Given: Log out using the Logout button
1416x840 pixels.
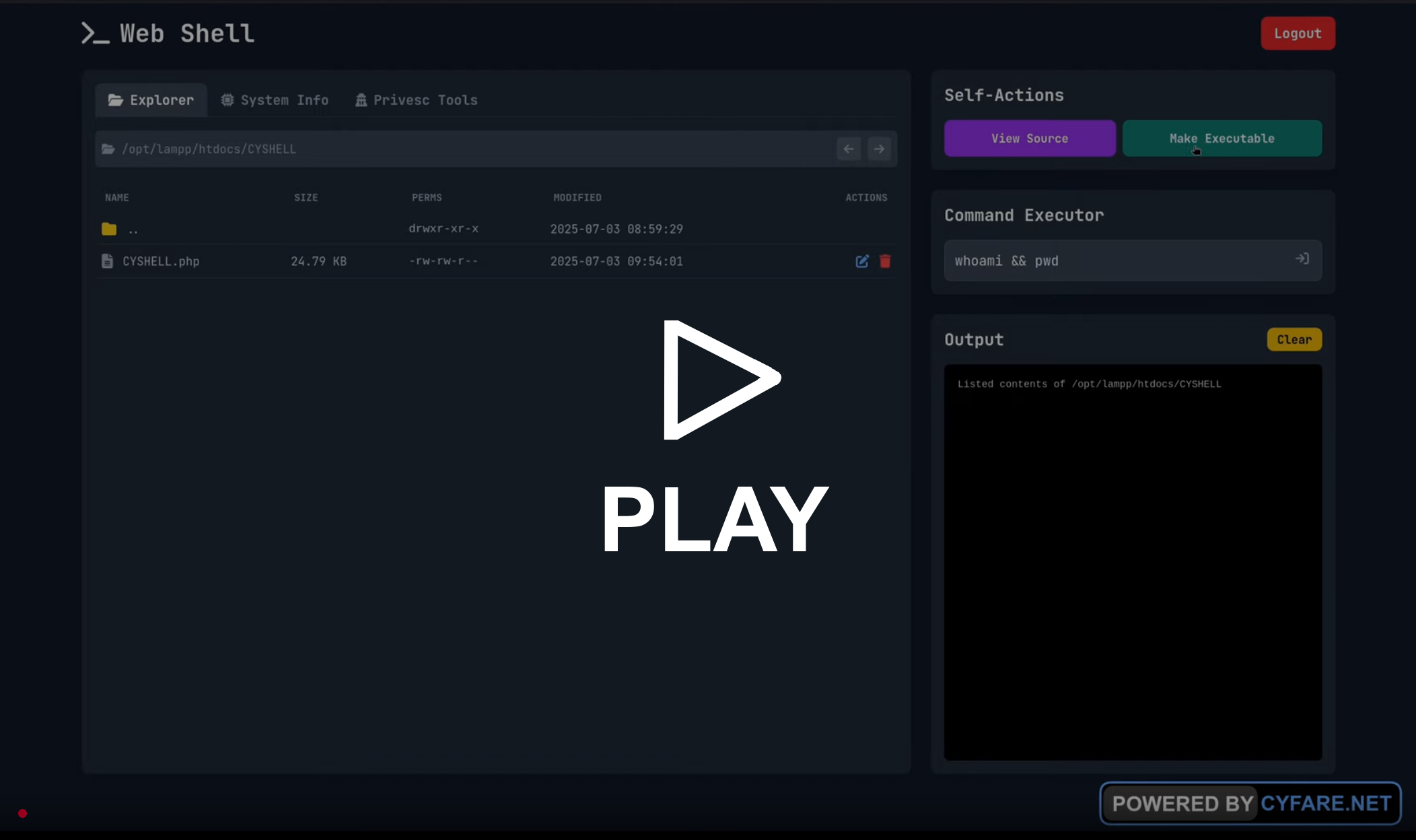Looking at the screenshot, I should [1297, 34].
